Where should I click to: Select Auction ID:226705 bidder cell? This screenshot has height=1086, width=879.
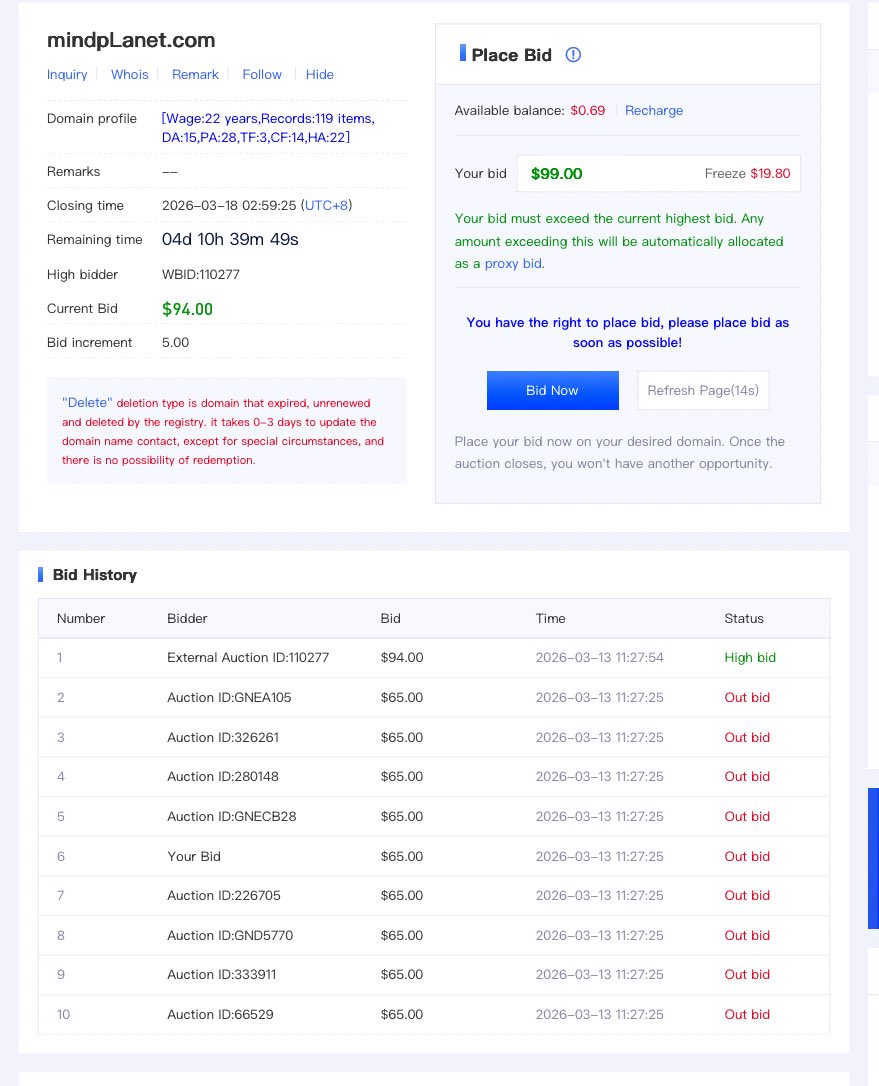tap(224, 896)
